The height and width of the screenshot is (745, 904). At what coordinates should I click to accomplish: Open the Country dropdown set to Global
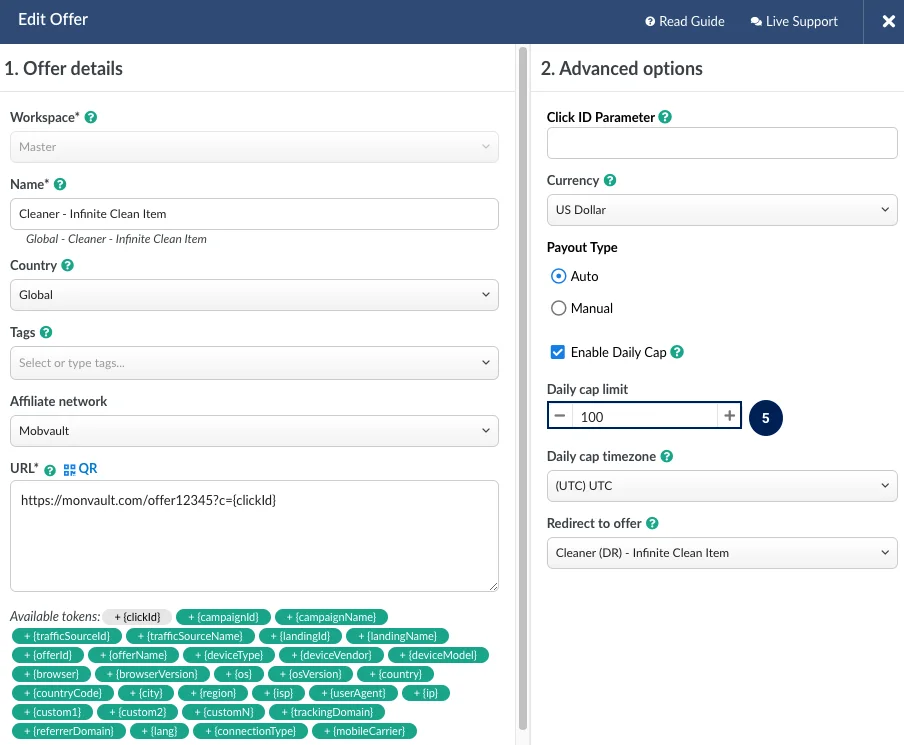(x=254, y=295)
